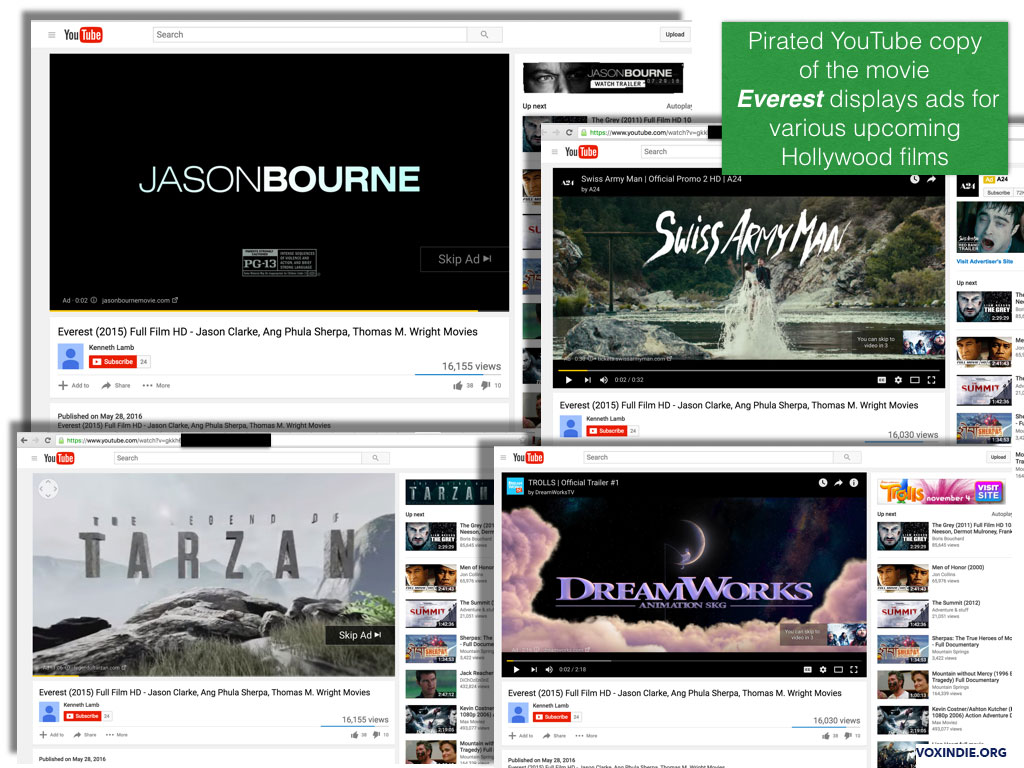Screen dimensions: 1024x768
Task: Click share arrow on Trolls trailer
Action: (x=839, y=483)
